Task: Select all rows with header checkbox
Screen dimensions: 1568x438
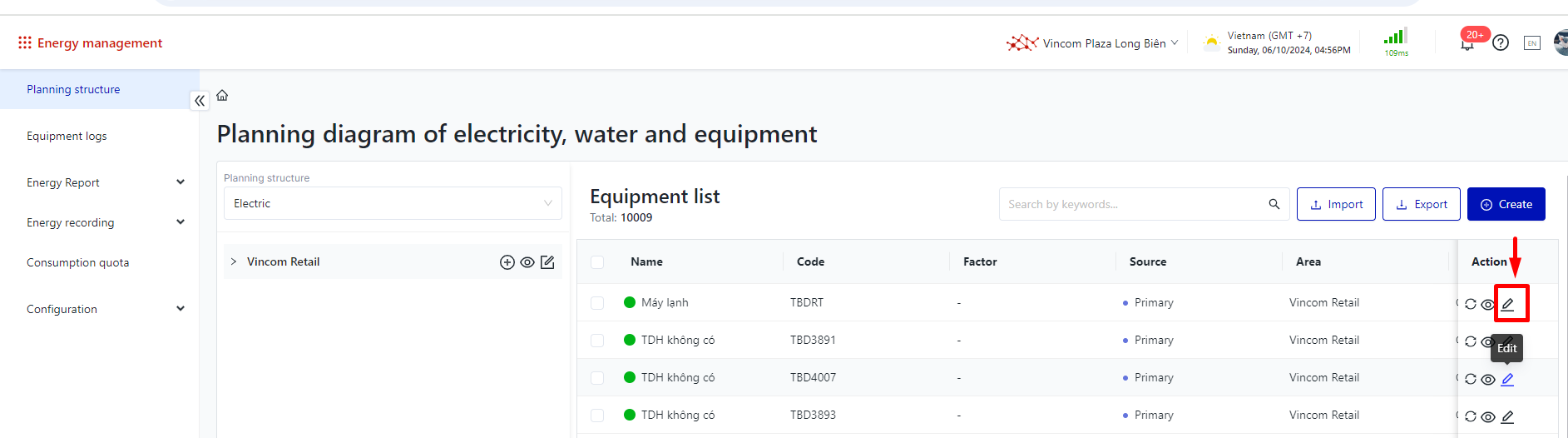Action: [597, 262]
